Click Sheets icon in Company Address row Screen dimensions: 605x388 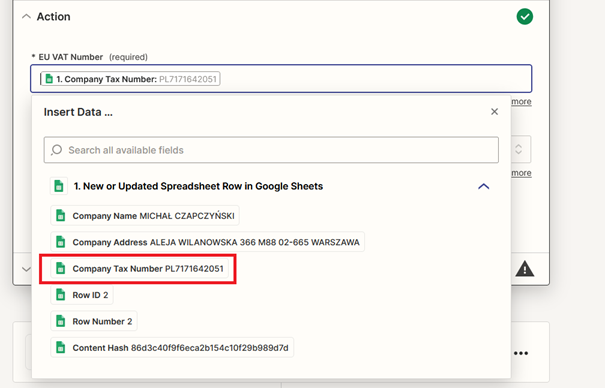click(x=61, y=242)
